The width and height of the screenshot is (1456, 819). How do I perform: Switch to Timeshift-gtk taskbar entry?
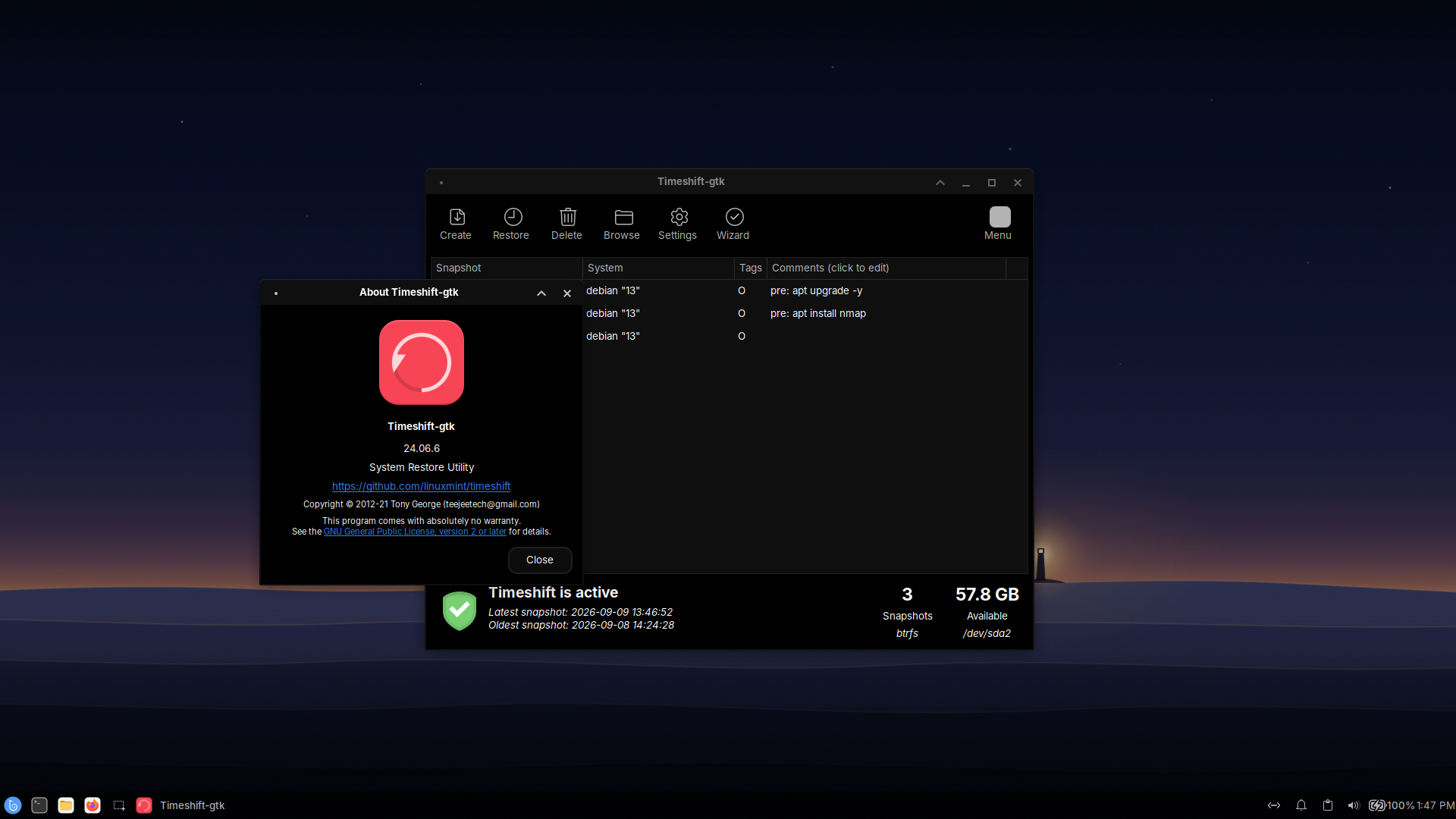point(181,805)
